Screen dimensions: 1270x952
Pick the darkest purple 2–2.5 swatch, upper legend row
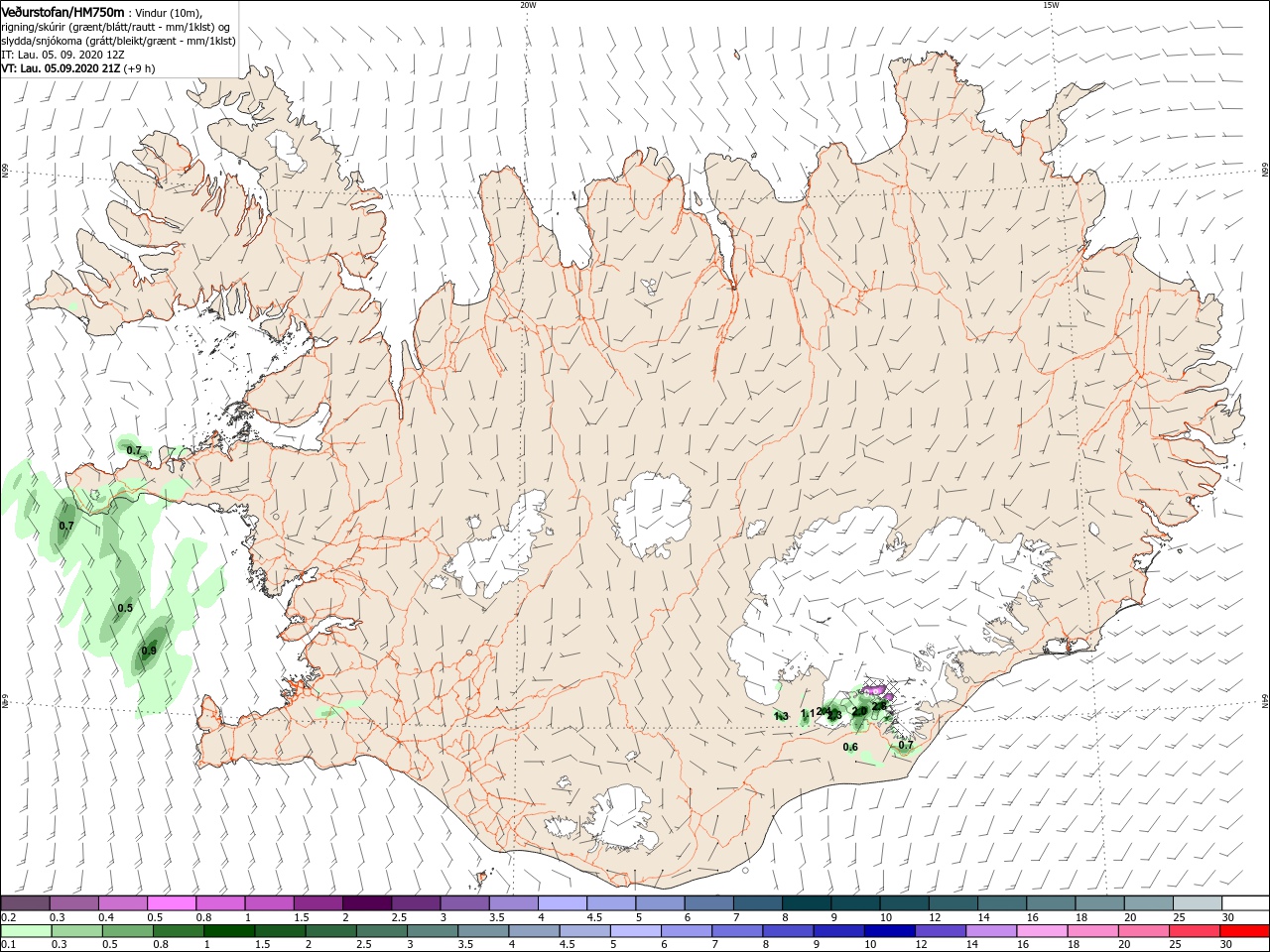[366, 903]
